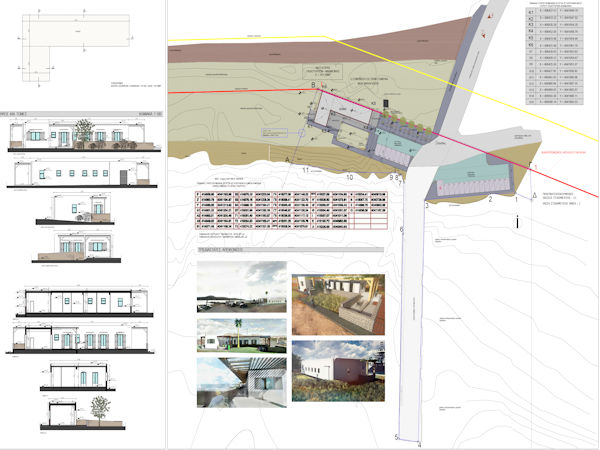Screen dimensions: 600x450
Task: Click row "K3" in the grey coordinates table
Action: coord(555,25)
